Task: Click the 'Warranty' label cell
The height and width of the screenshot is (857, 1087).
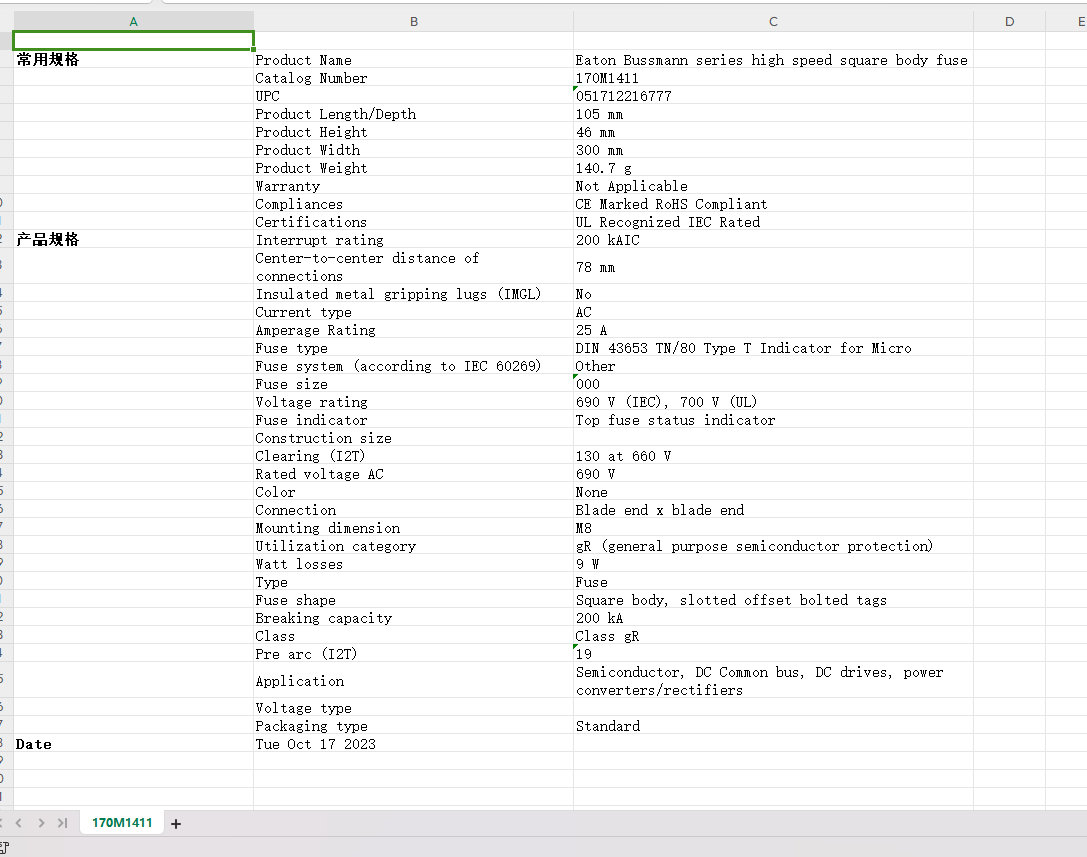Action: pos(414,186)
